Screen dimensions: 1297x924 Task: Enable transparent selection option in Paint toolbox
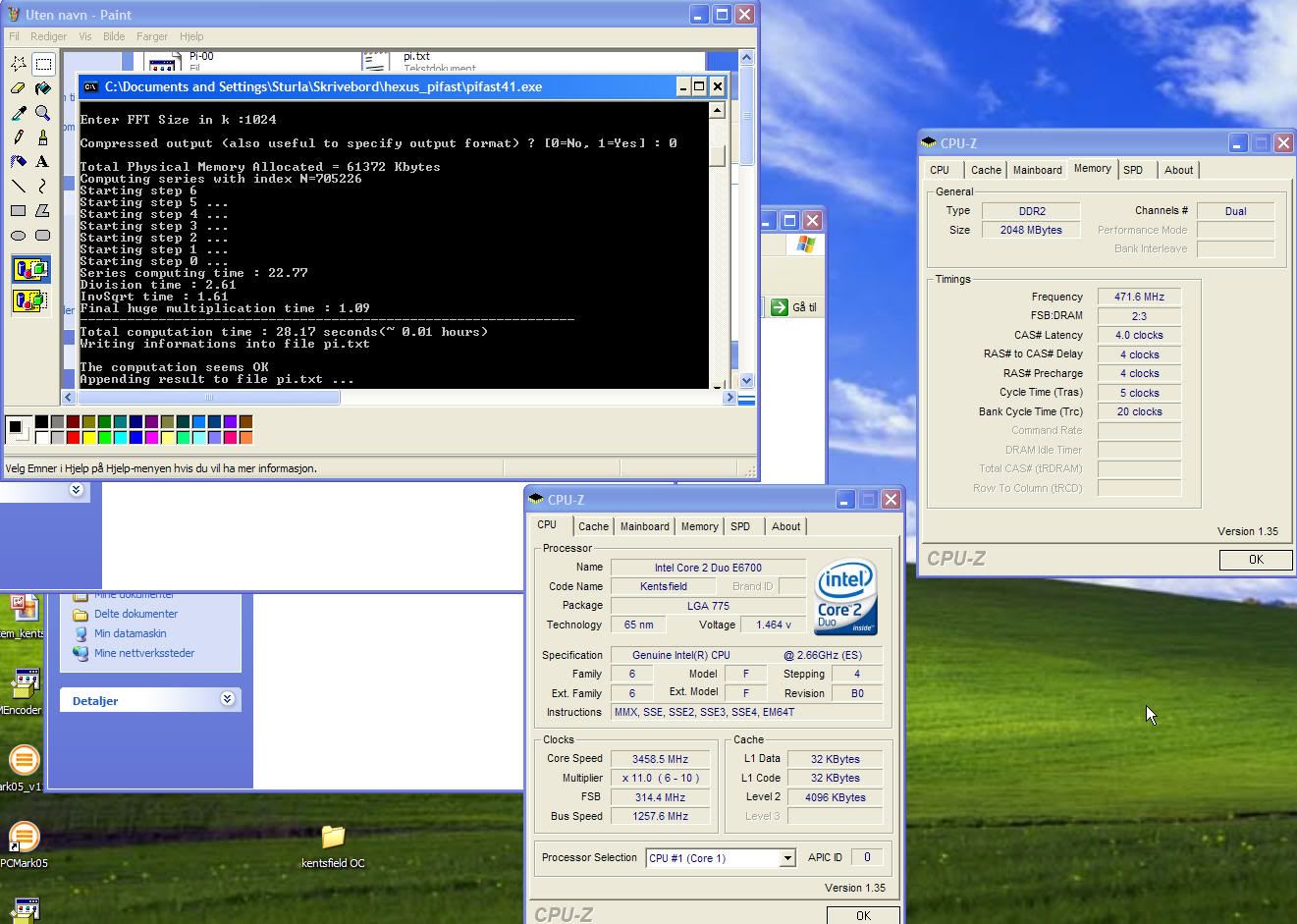point(30,300)
